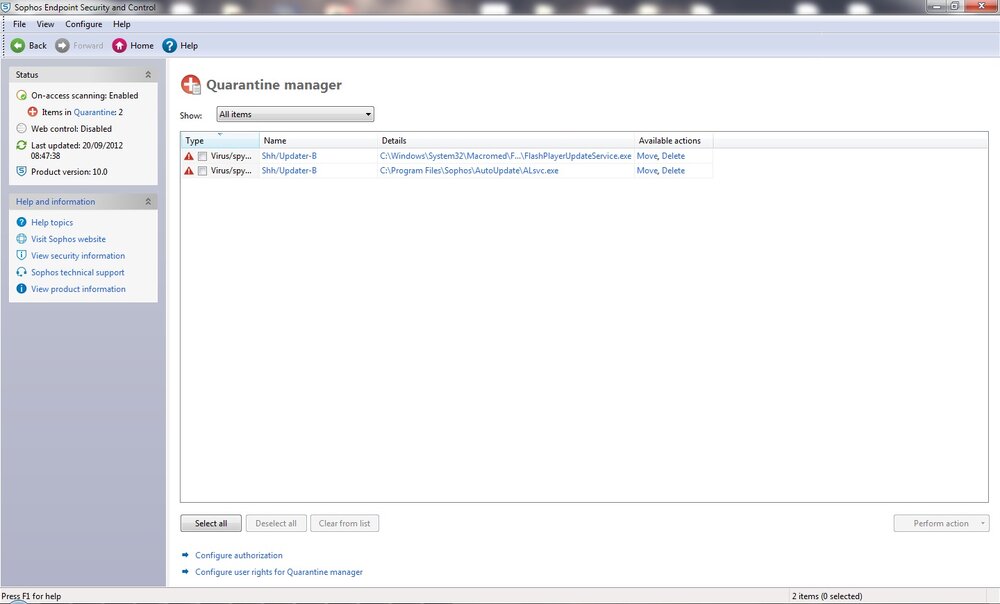
Task: Open the Help topics link
Action: point(52,222)
